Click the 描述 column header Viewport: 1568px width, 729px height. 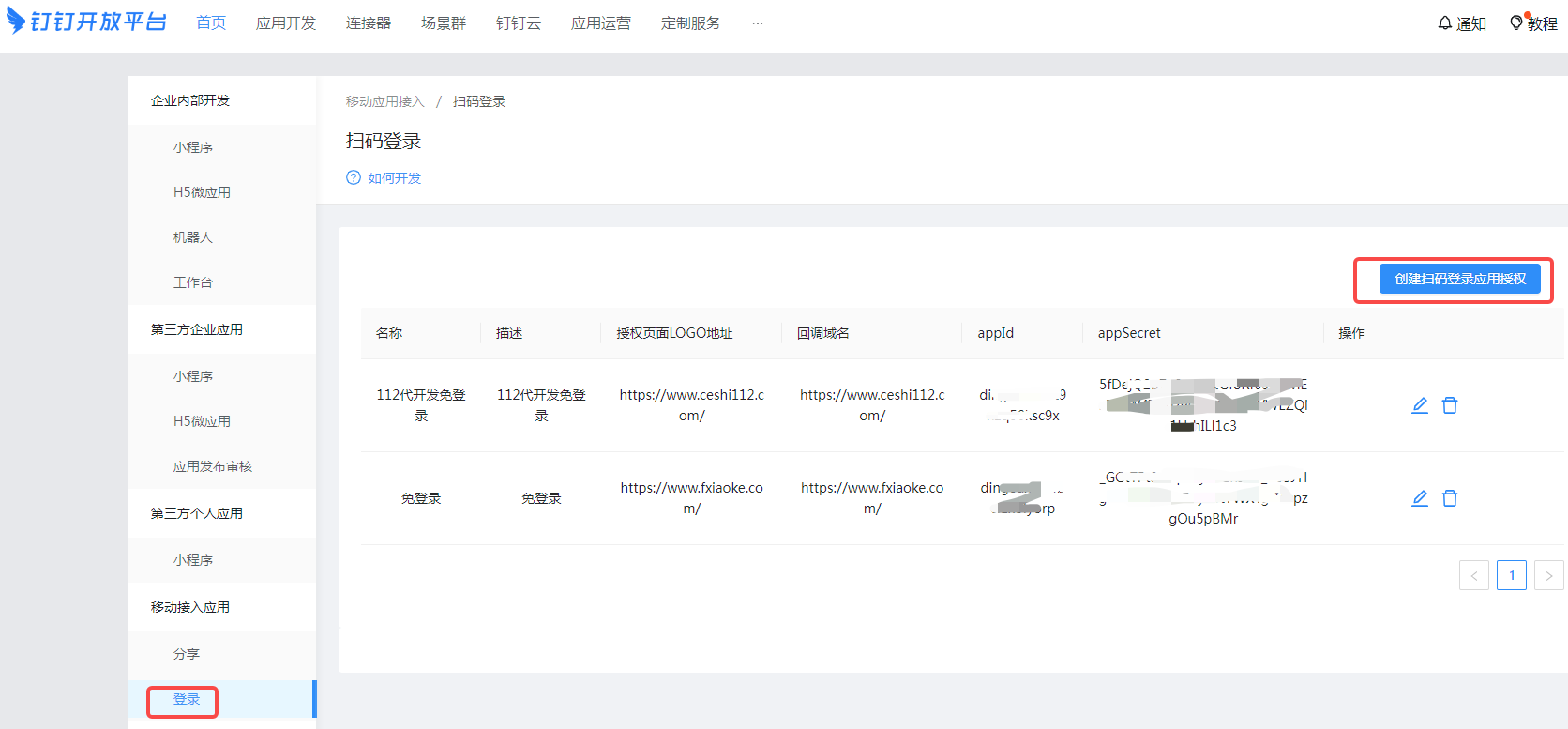pos(509,333)
